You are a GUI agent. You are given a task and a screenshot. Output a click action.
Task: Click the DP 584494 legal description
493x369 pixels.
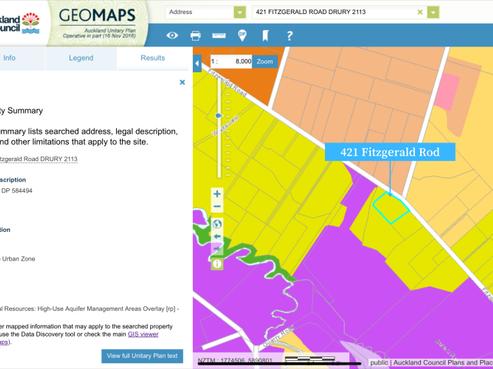17,191
